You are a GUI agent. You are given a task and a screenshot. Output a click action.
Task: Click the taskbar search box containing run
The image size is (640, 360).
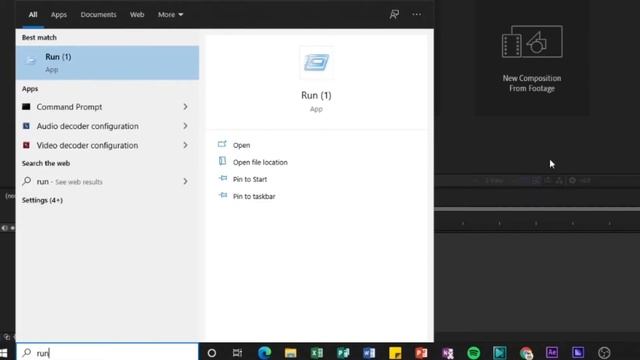(x=107, y=353)
